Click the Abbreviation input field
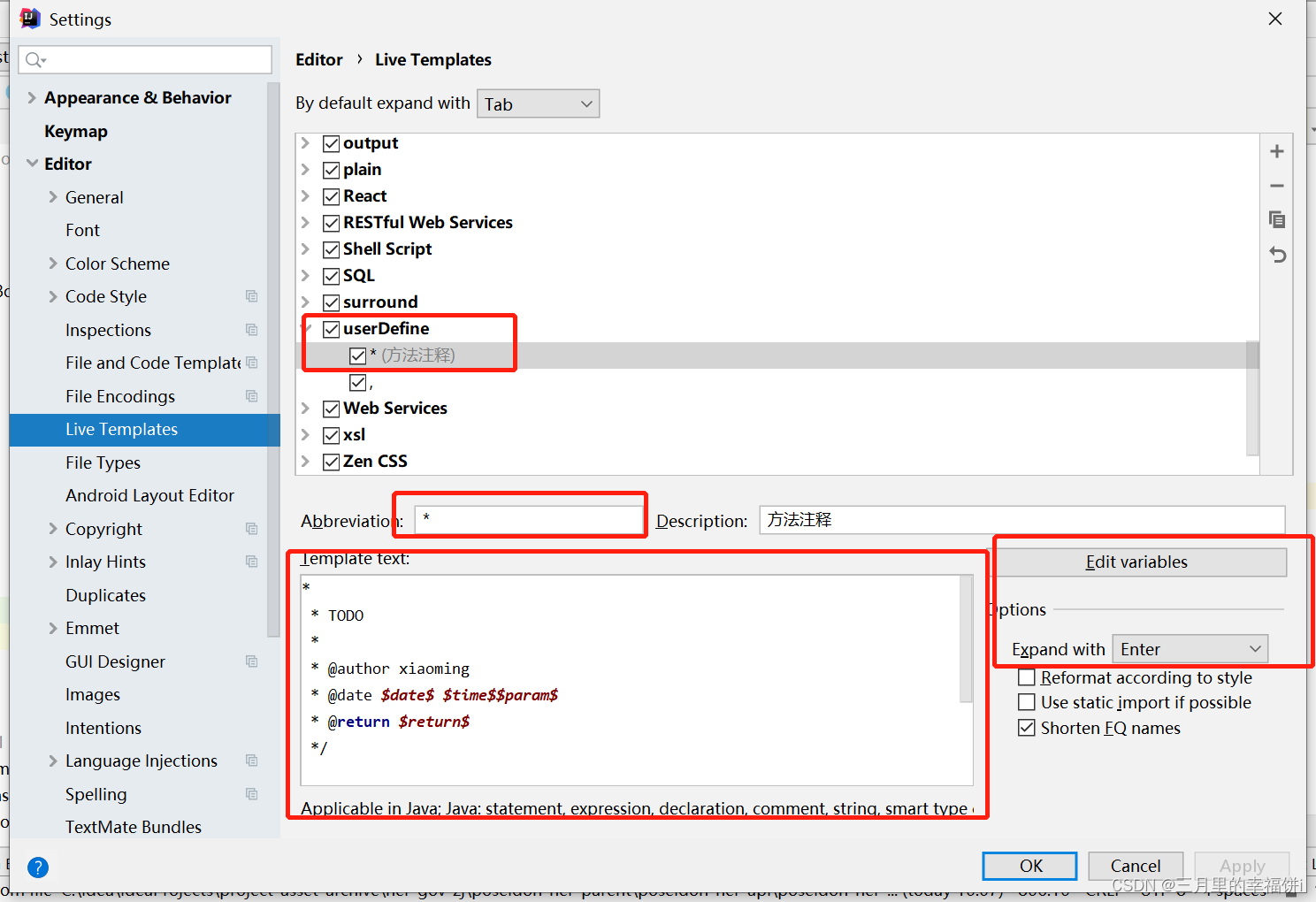The width and height of the screenshot is (1316, 902). pos(528,519)
